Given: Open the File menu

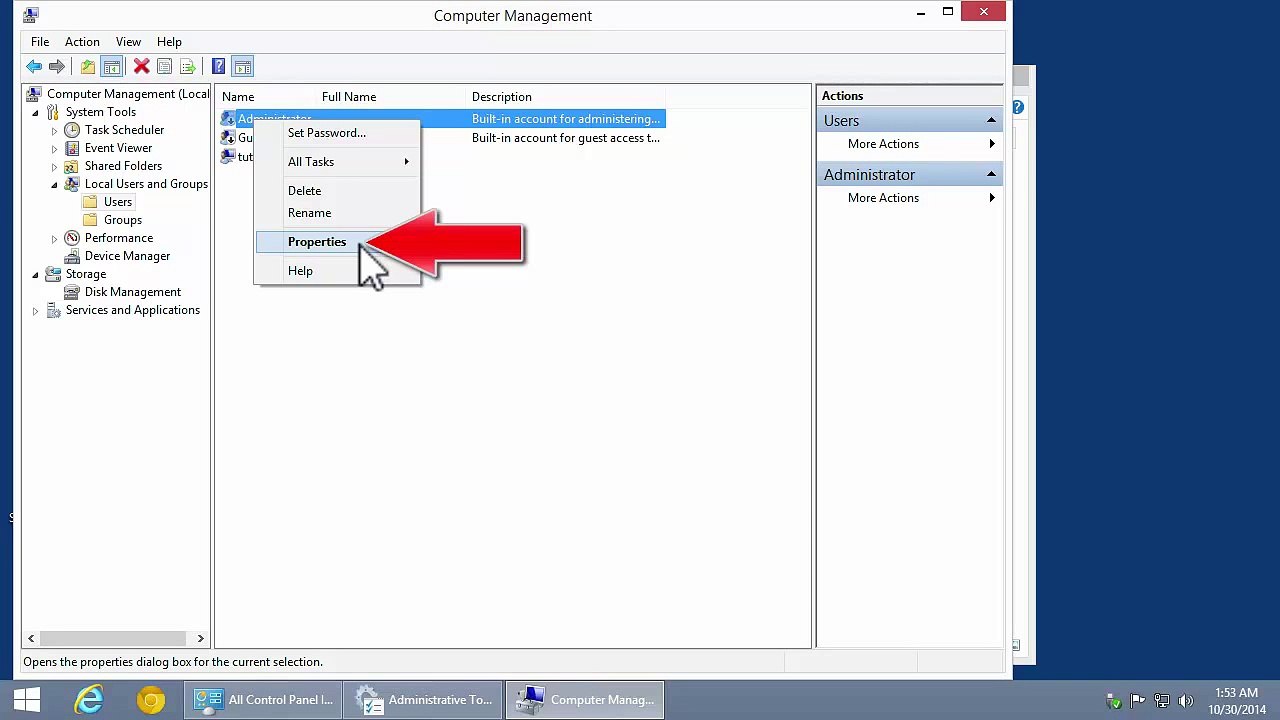Looking at the screenshot, I should pyautogui.click(x=40, y=42).
